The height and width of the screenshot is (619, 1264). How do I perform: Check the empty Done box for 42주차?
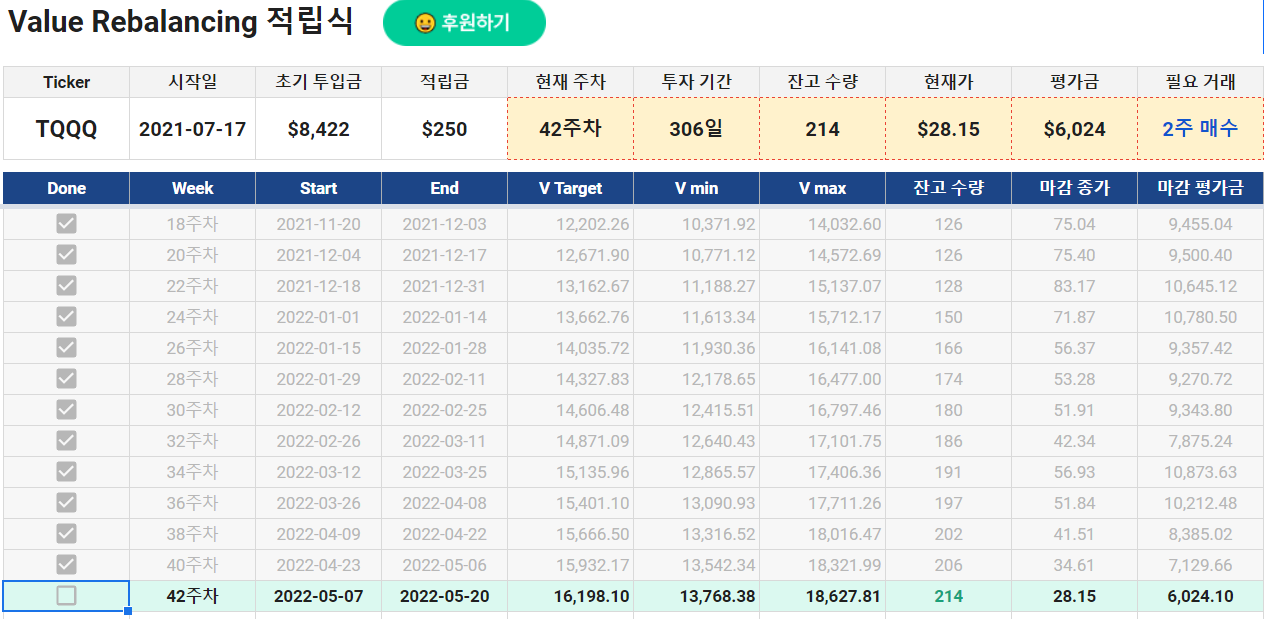tap(66, 596)
